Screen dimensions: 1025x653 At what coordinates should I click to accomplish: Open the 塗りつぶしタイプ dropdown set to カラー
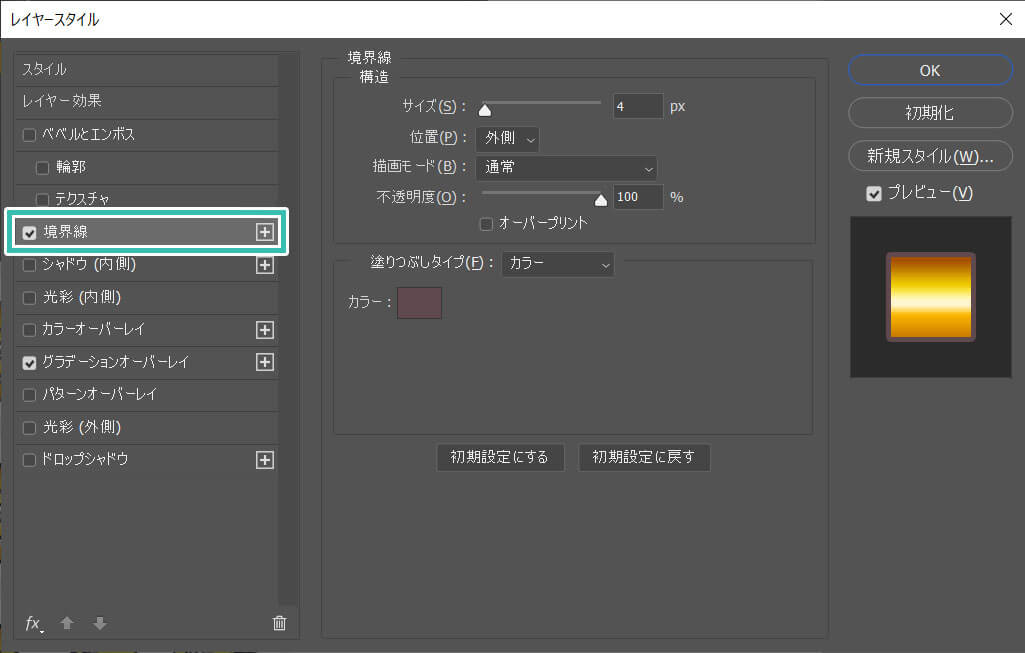558,264
